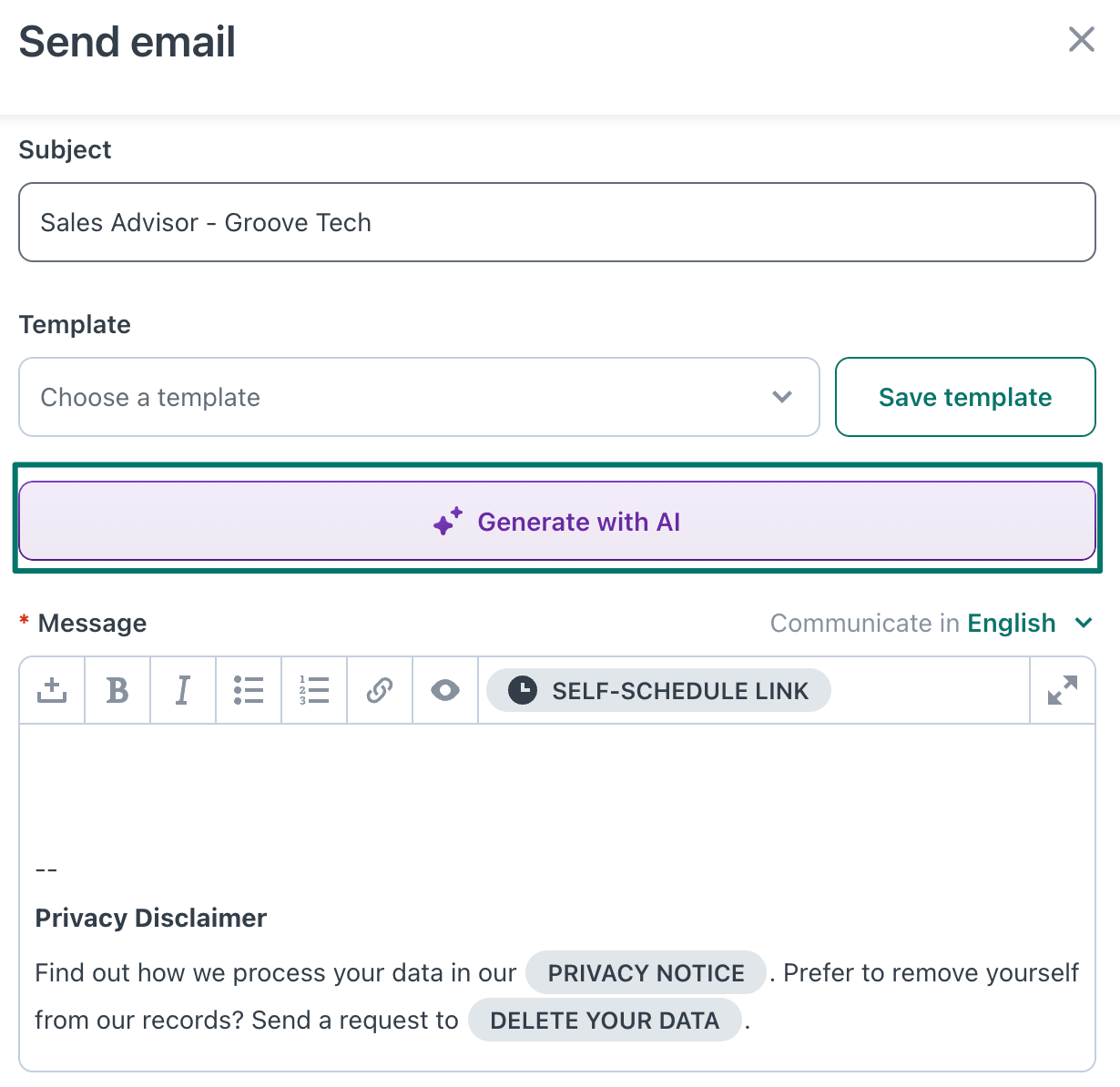Click the Save template button
The image size is (1120, 1087).
point(965,397)
